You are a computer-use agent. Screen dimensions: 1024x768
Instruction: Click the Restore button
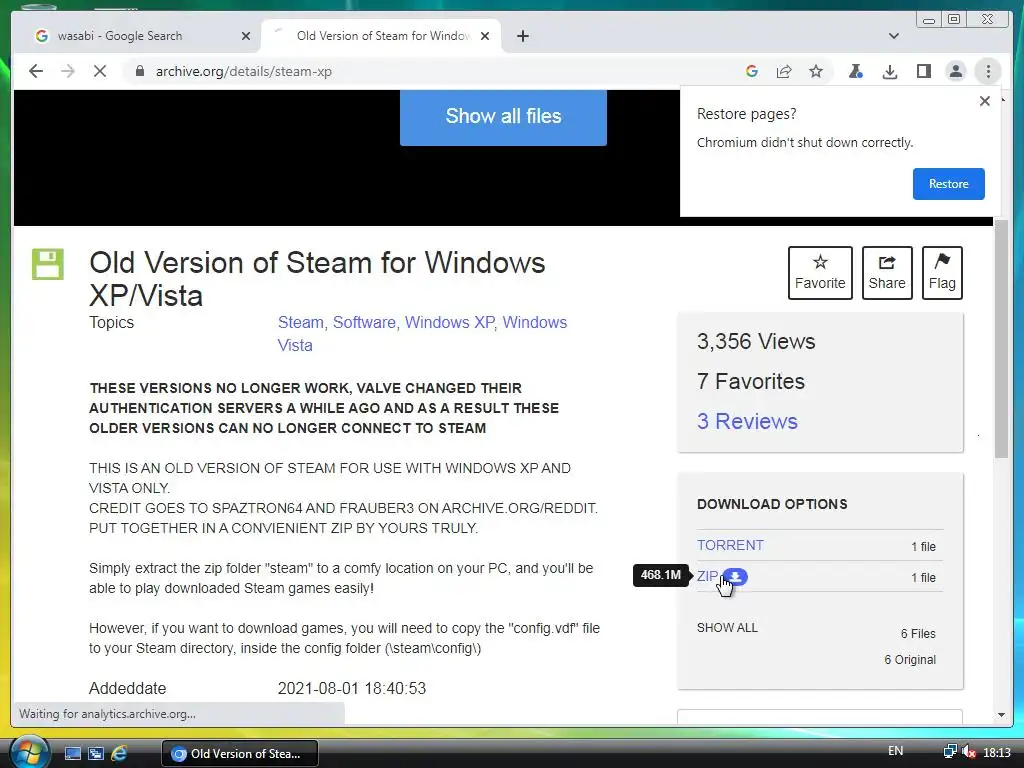coord(948,184)
